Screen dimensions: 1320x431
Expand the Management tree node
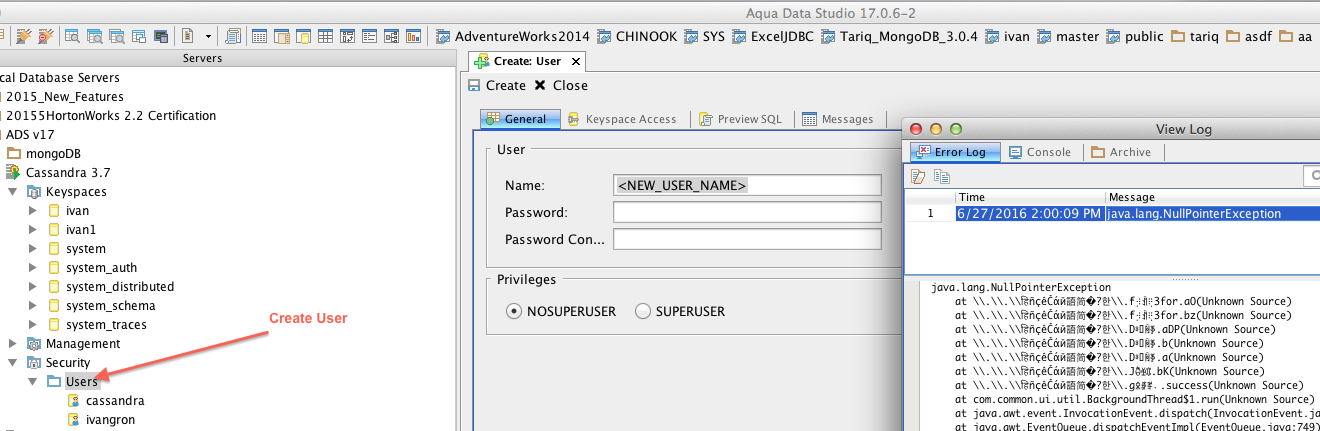tap(13, 343)
